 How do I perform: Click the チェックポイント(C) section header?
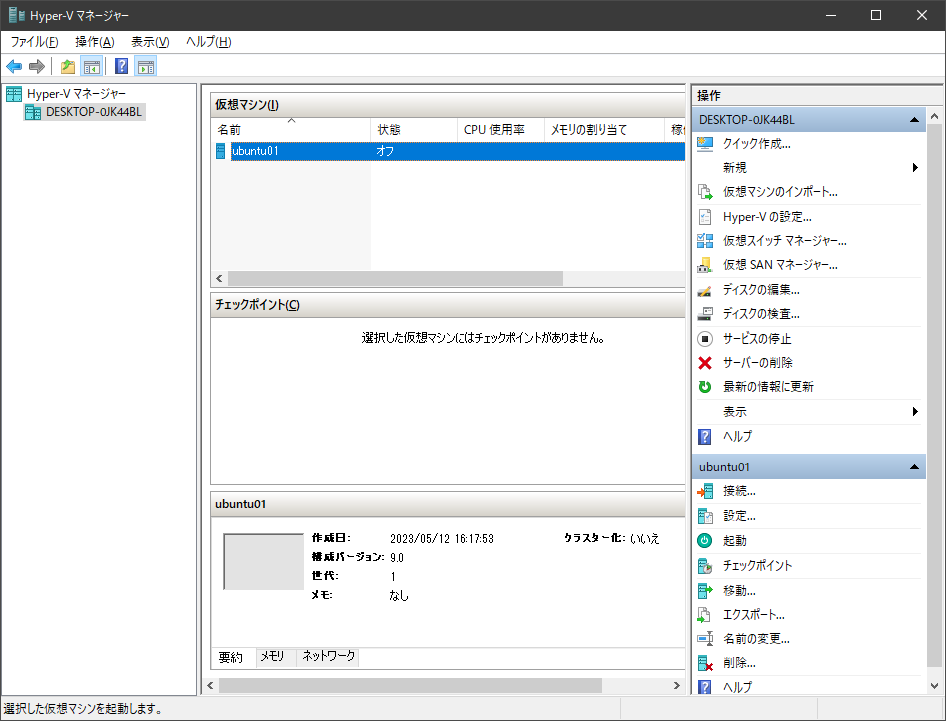(x=448, y=305)
